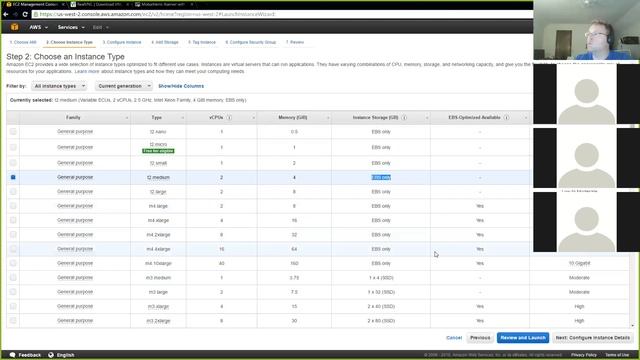Click the Free tier eligible green badge
Screen dimensions: 640x360
tap(158, 151)
